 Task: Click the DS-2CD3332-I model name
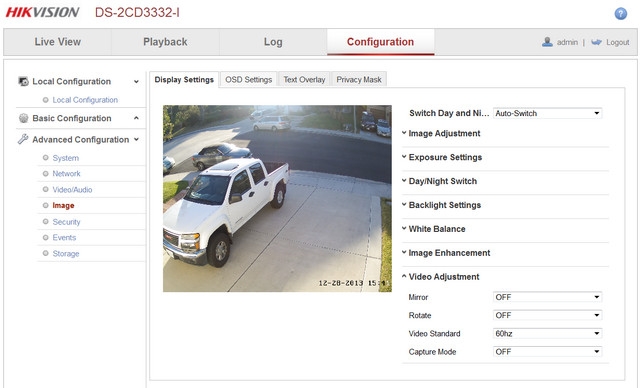pyautogui.click(x=137, y=13)
